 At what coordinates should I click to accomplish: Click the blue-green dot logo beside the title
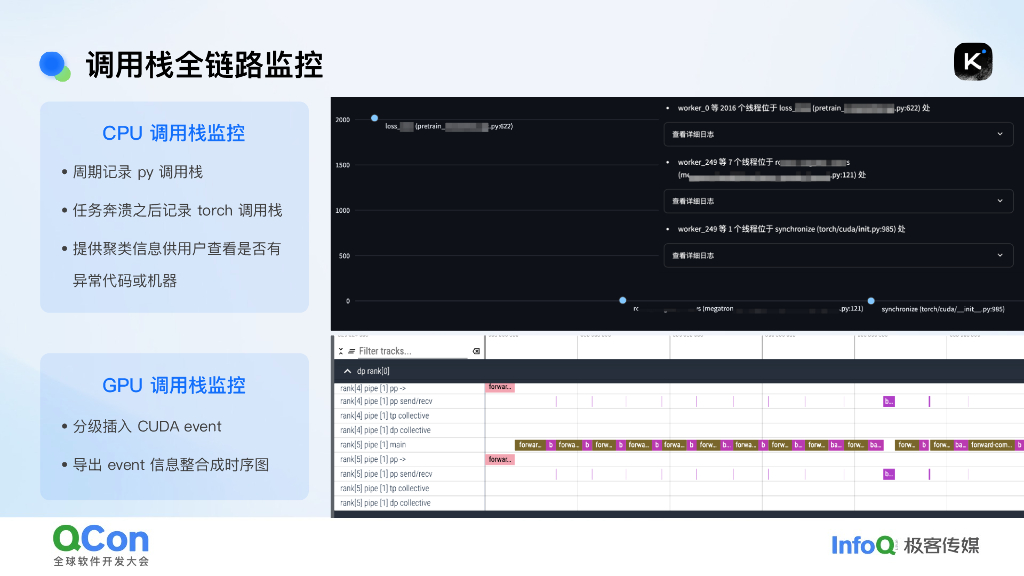[52, 63]
